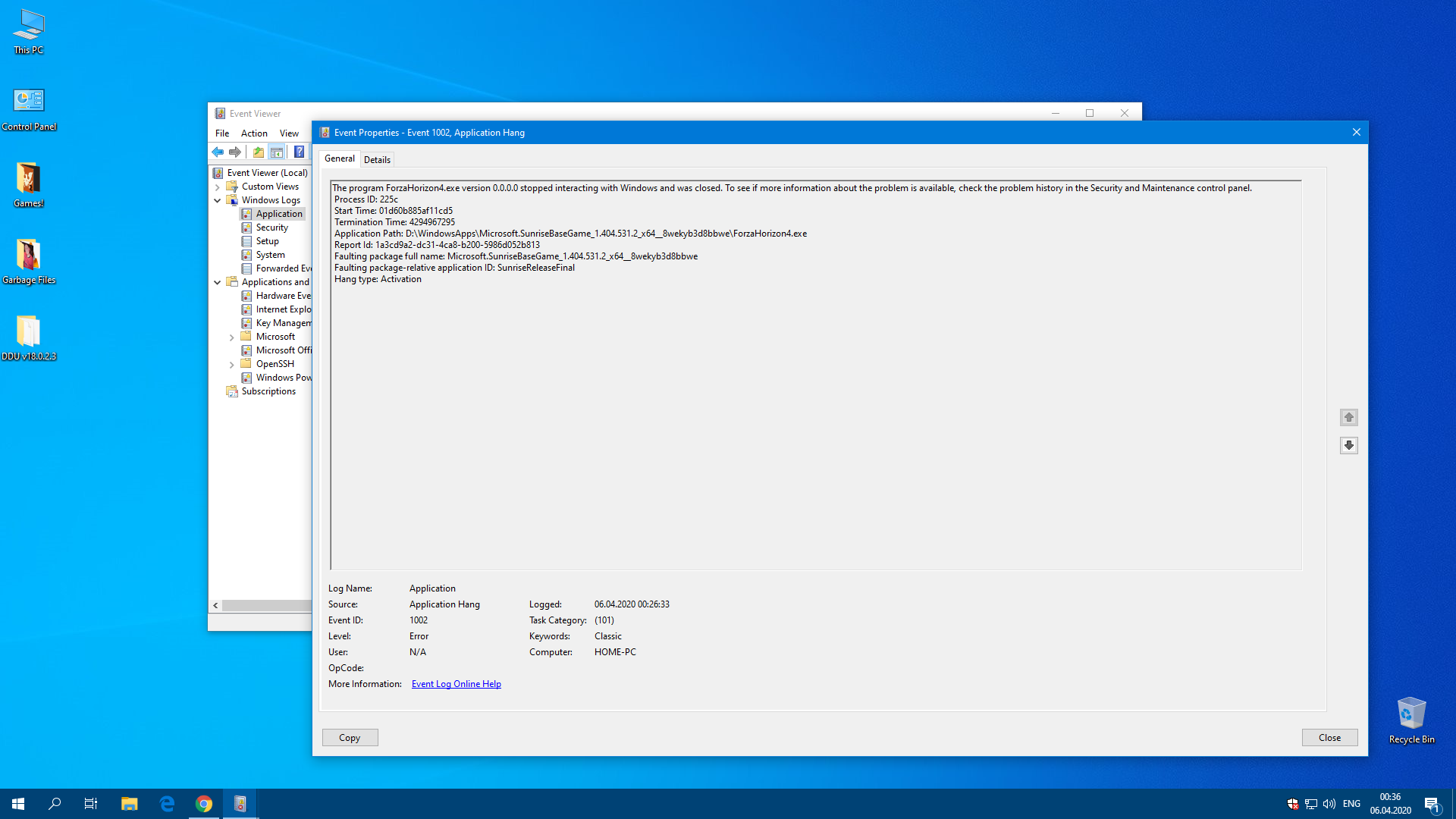Open the Recycle Bin desktop icon

1411,720
